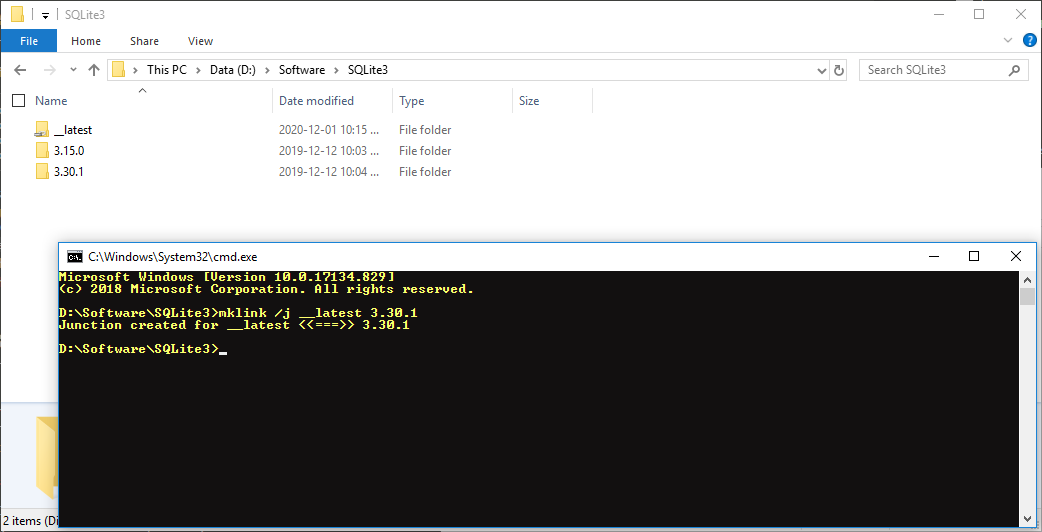Image resolution: width=1042 pixels, height=532 pixels.
Task: Click the cmd.exe scrollbar down arrow
Action: 1027,518
